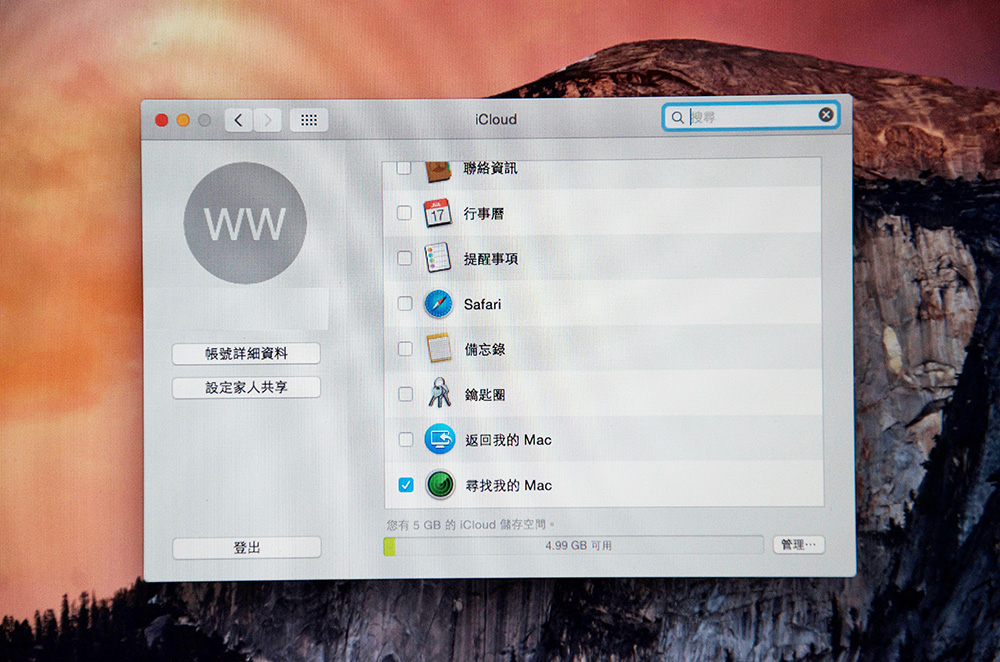Enable the Safari checkbox
Image resolution: width=1000 pixels, height=662 pixels.
405,304
